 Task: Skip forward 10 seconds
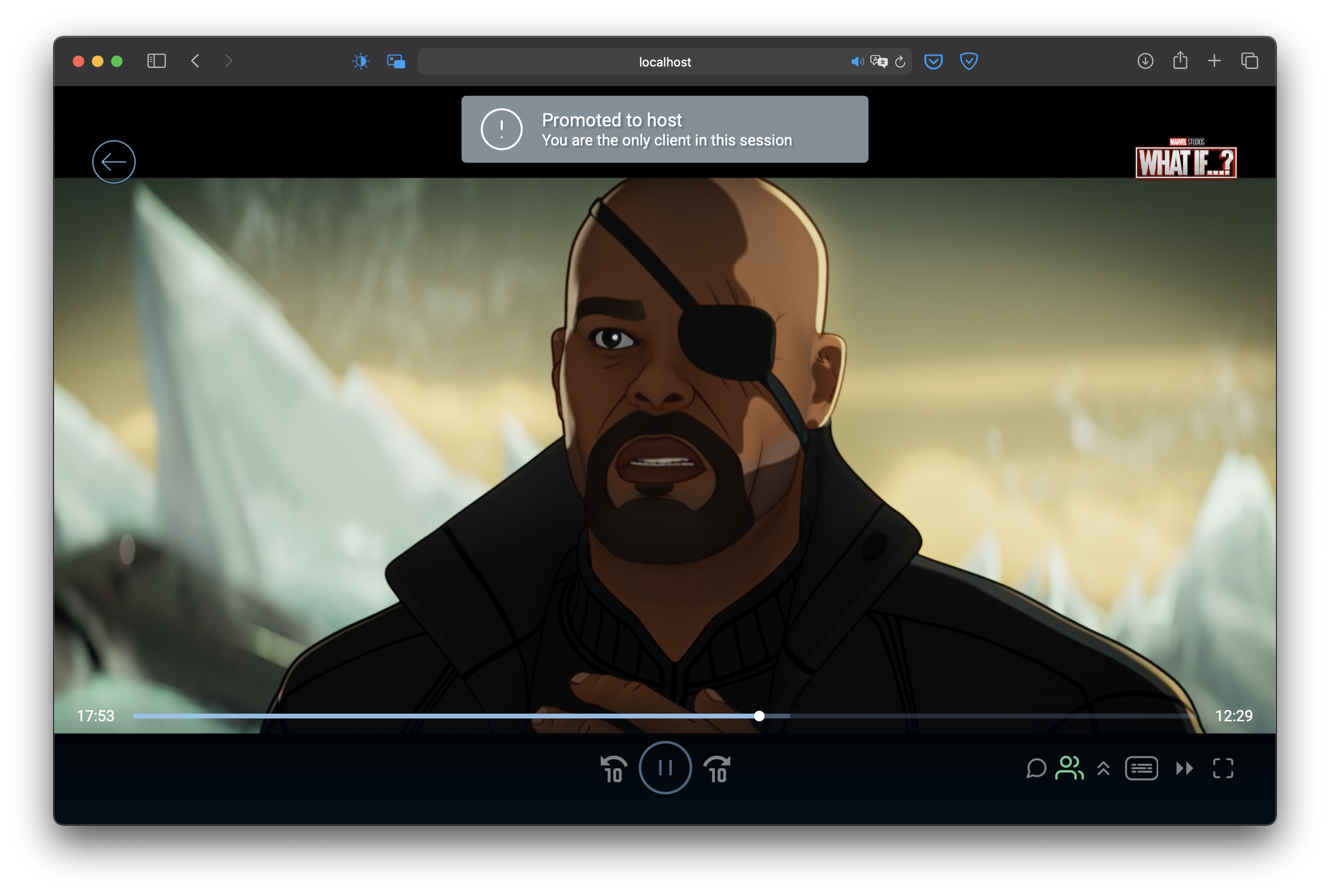coord(717,769)
